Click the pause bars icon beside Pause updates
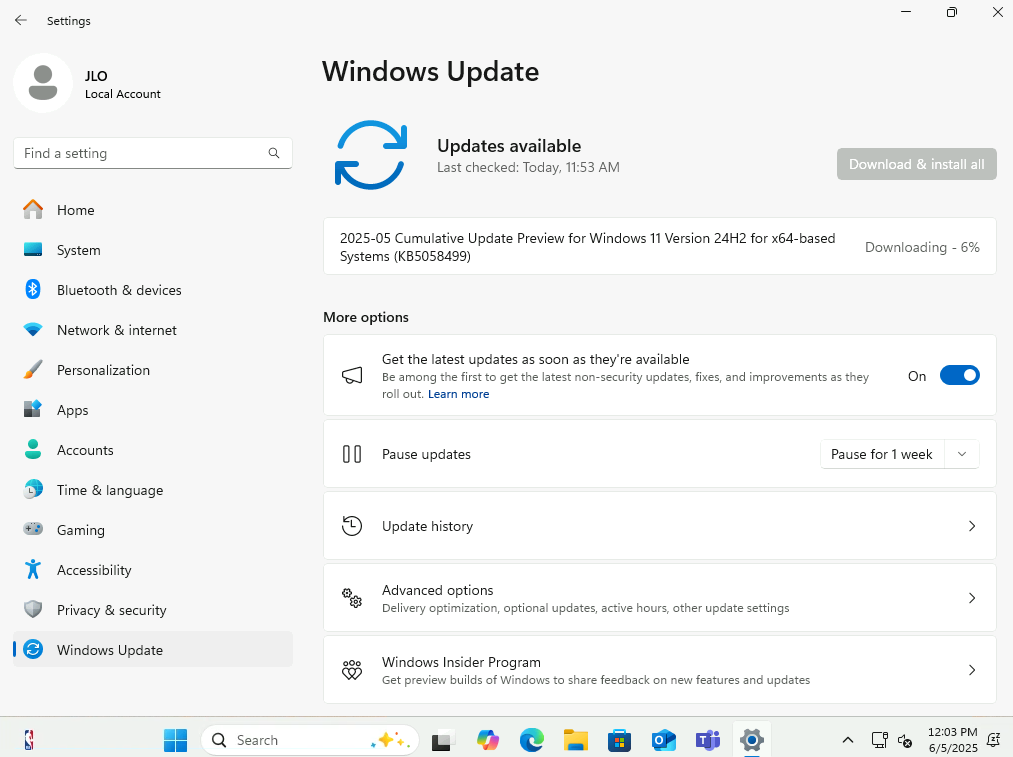This screenshot has width=1013, height=757. (x=352, y=454)
